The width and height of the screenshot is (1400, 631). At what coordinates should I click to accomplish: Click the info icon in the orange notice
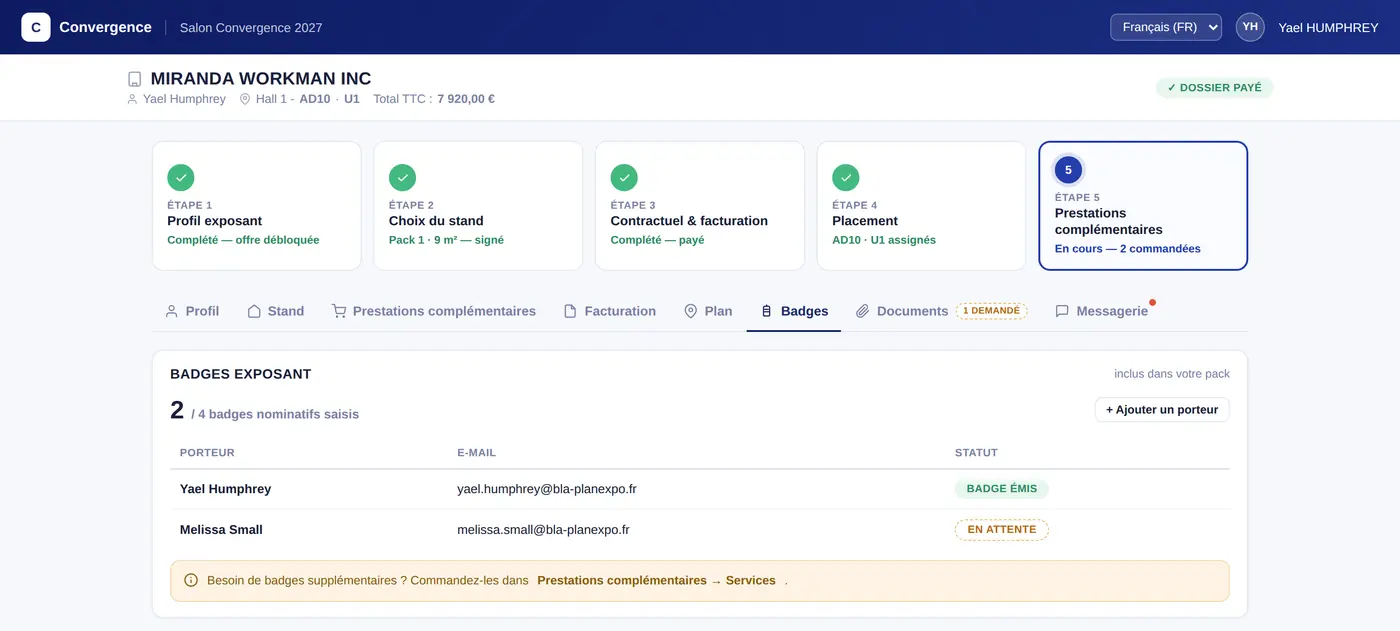[x=191, y=580]
